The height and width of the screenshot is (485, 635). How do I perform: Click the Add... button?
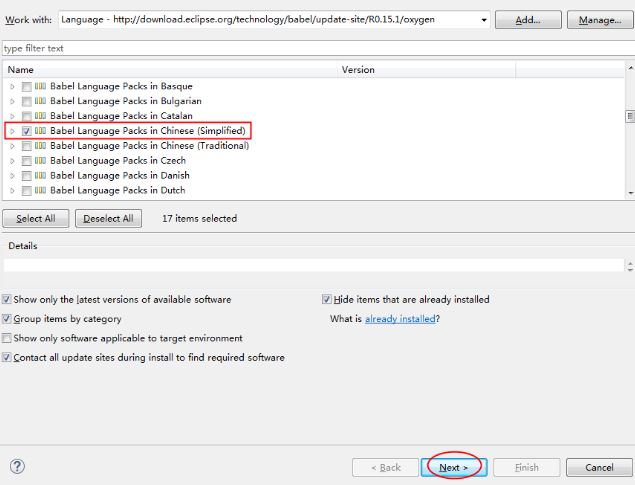(528, 20)
